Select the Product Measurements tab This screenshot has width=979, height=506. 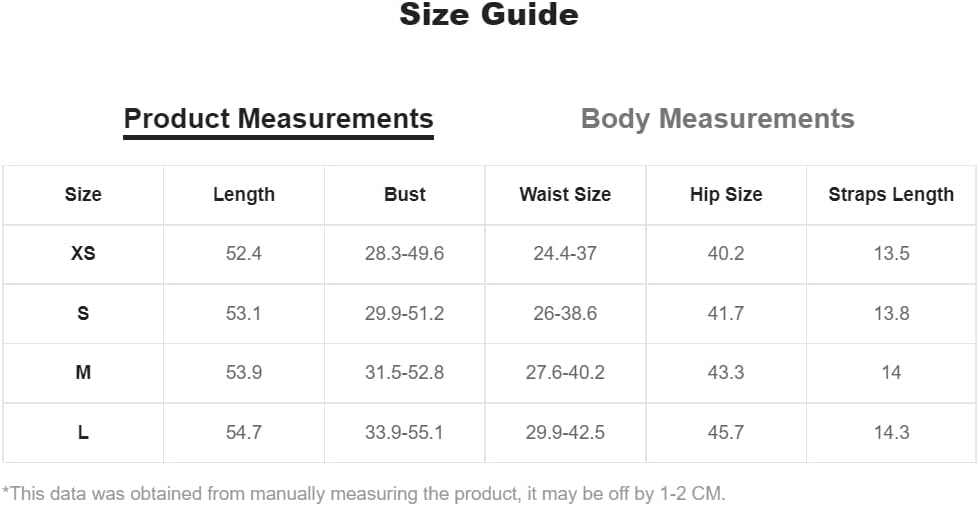pyautogui.click(x=278, y=119)
